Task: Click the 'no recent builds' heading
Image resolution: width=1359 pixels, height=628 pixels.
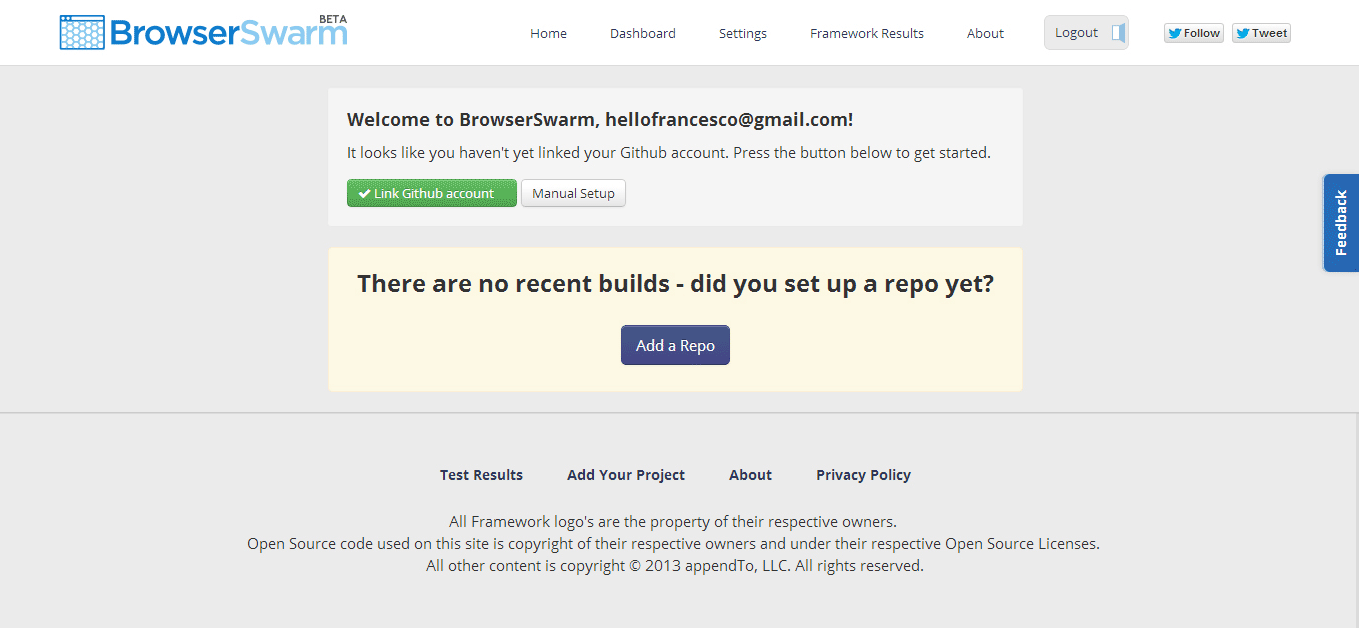Action: [x=676, y=283]
